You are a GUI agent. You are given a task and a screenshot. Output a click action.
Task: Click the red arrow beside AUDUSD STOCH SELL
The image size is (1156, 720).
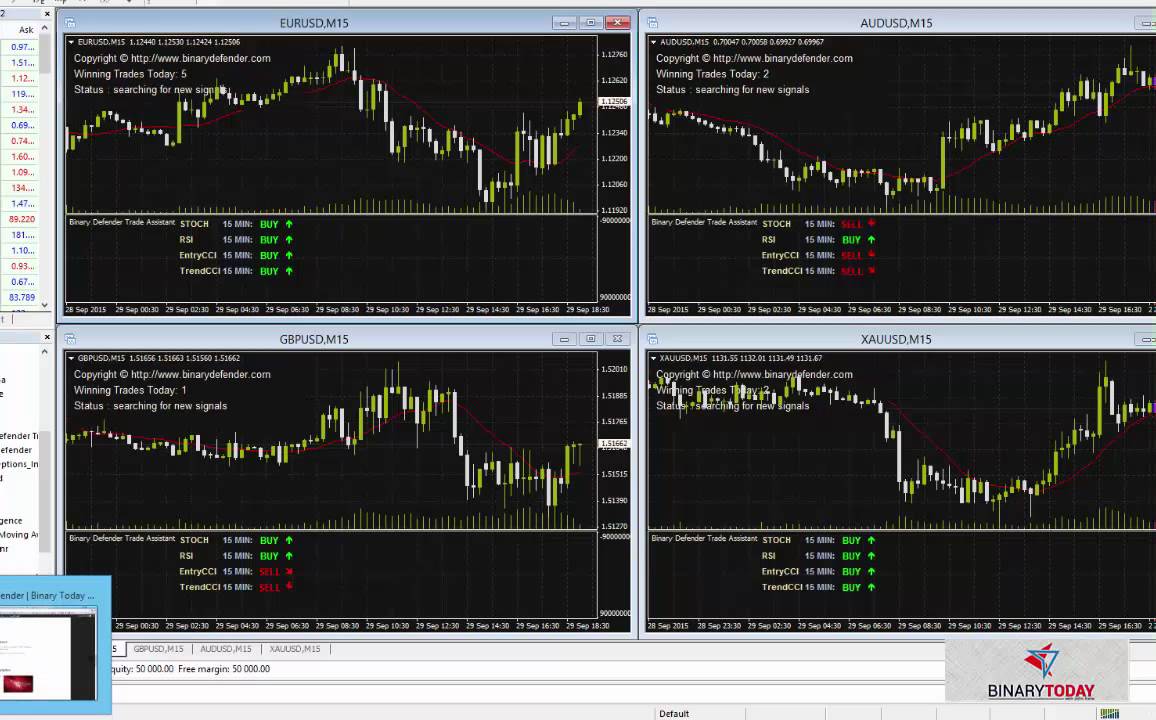[x=871, y=223]
